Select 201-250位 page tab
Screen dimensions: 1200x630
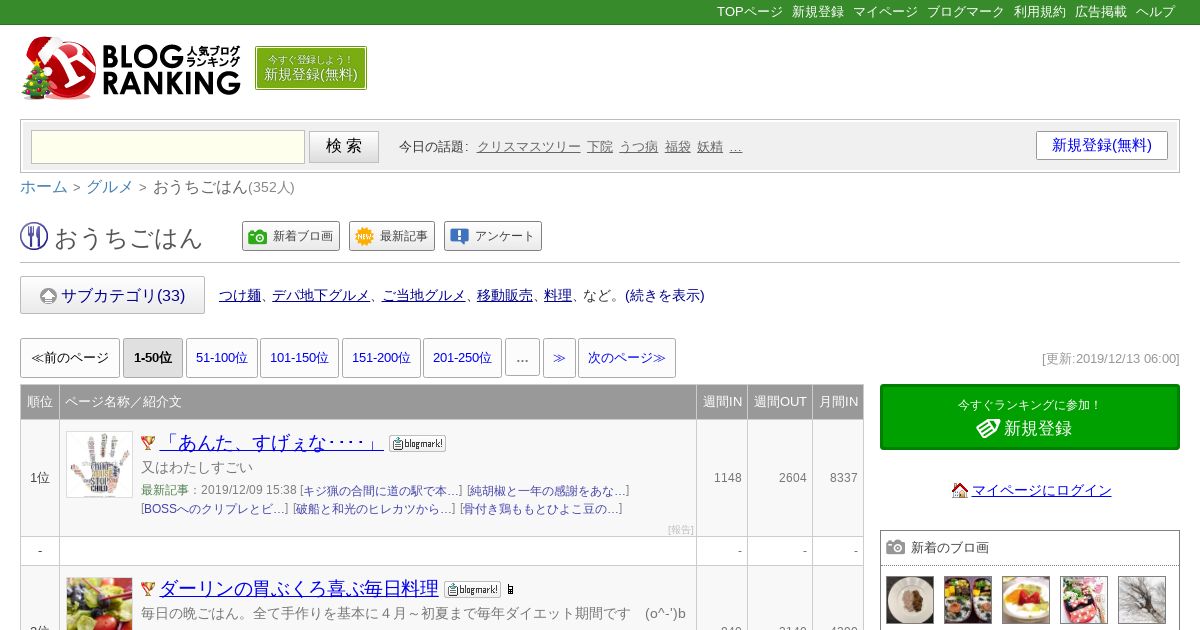462,358
